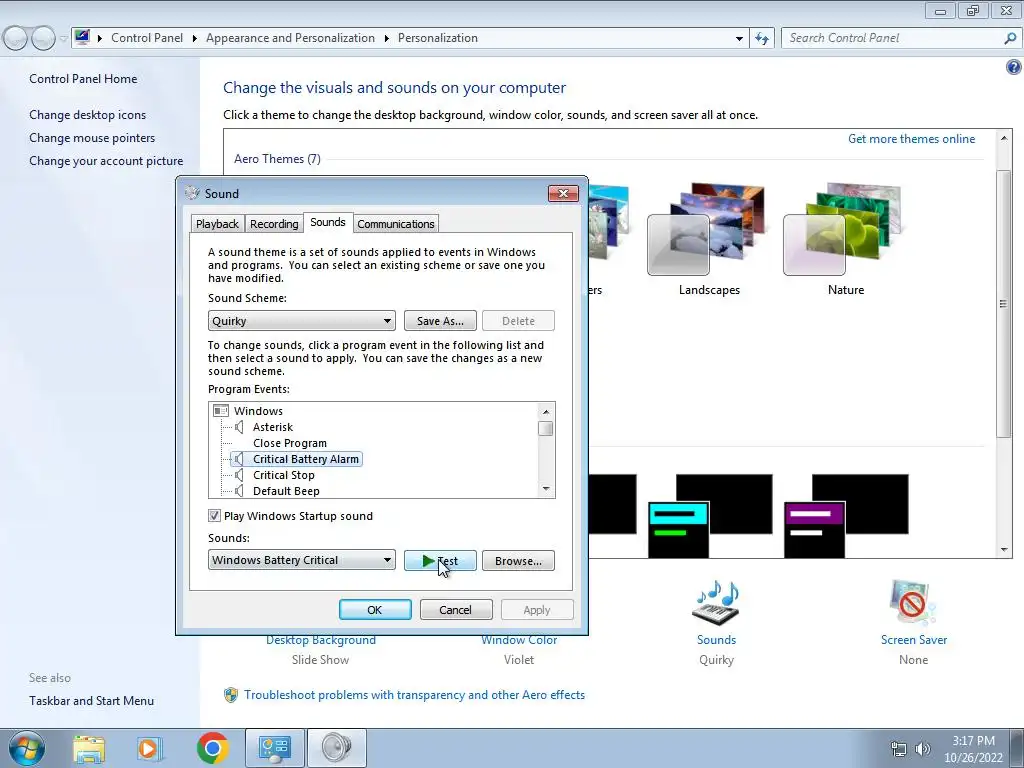Go to Control Panel Home
Screen dimensions: 1024x768
[x=83, y=79]
